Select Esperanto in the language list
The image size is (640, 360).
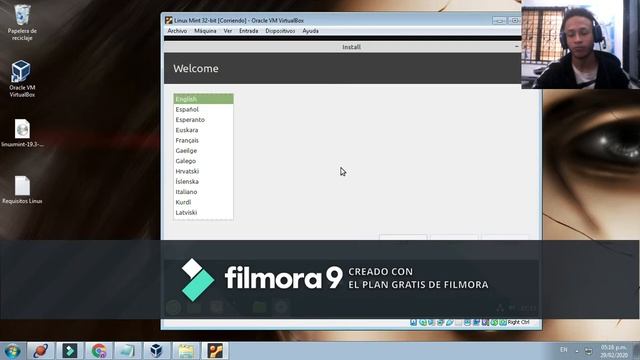(x=203, y=120)
